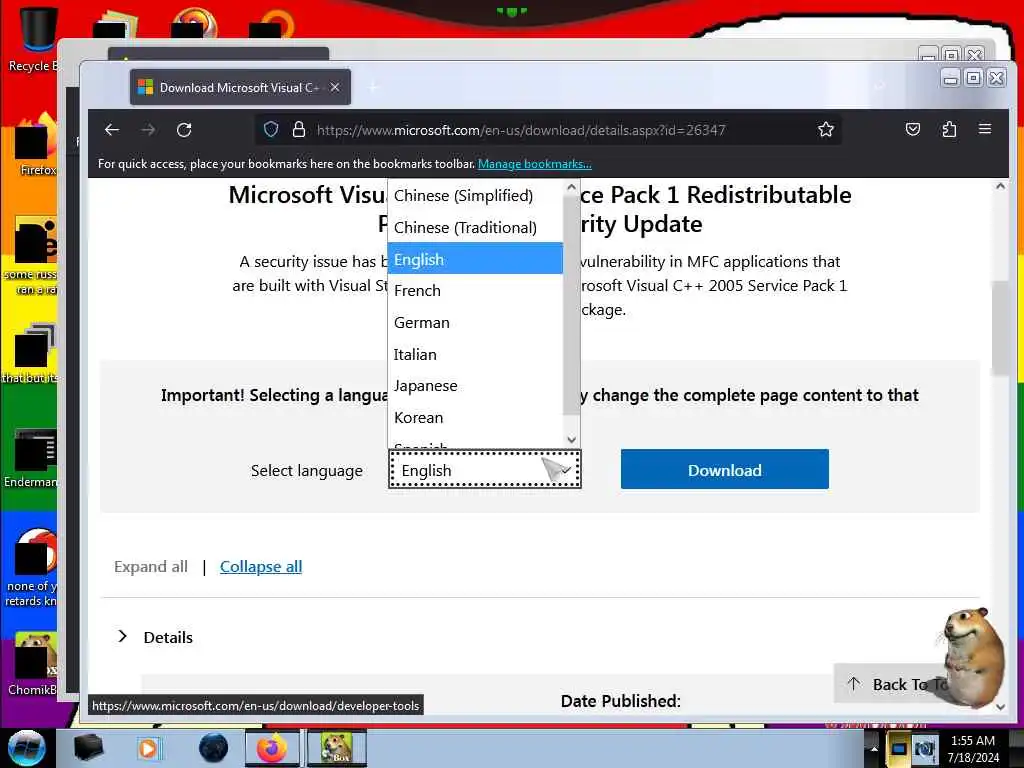Click the Firefox taskbar button
The image size is (1024, 768).
272,748
